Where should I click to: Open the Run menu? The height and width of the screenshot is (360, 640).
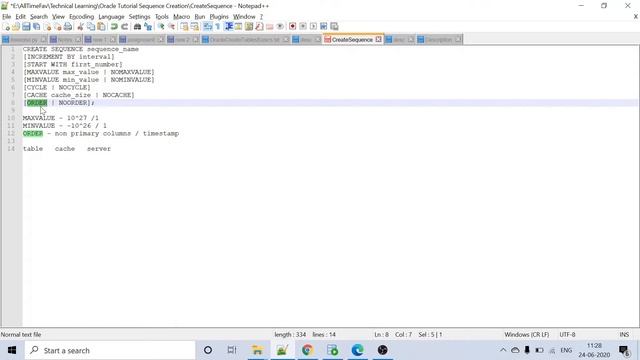click(x=200, y=17)
